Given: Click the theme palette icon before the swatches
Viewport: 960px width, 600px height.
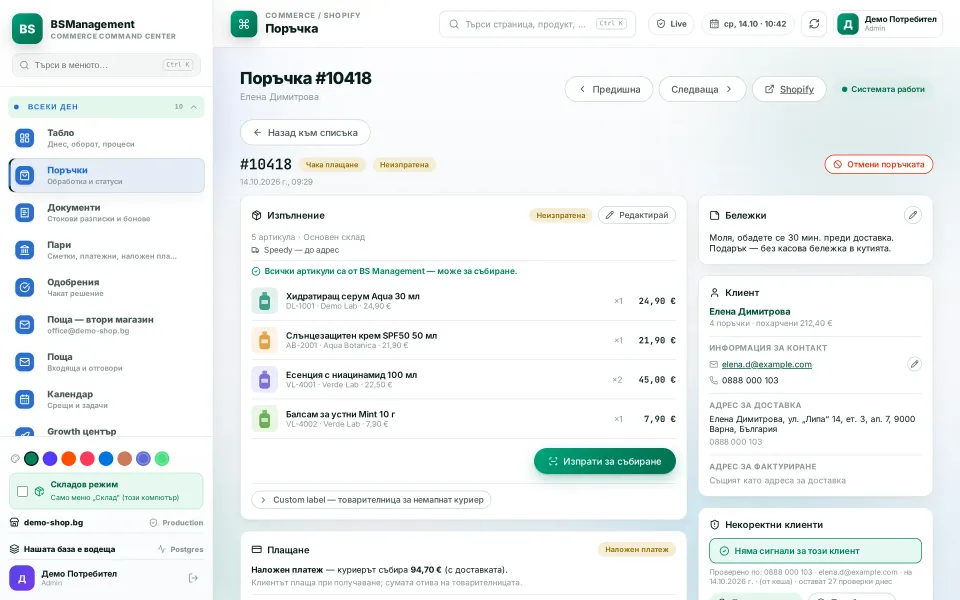Looking at the screenshot, I should [15, 459].
